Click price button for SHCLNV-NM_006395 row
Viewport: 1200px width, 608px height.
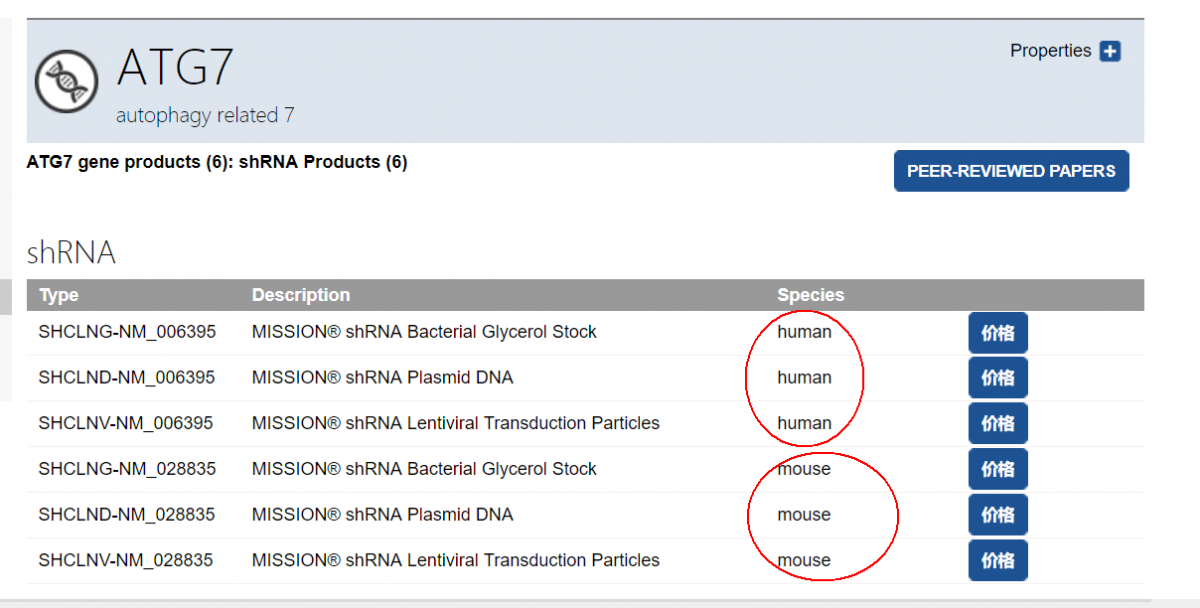tap(997, 424)
